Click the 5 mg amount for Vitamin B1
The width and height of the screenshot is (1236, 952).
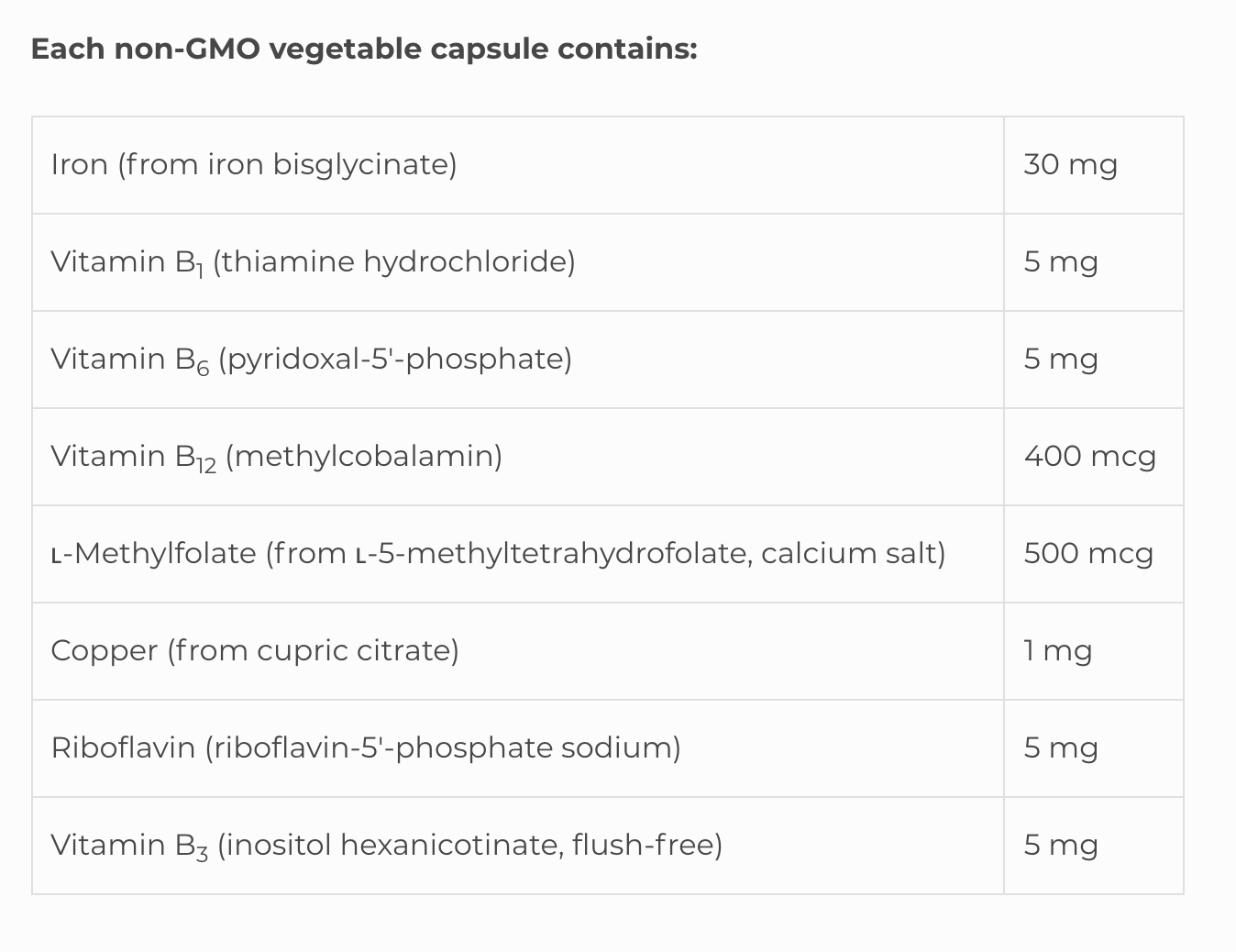pyautogui.click(x=1061, y=262)
